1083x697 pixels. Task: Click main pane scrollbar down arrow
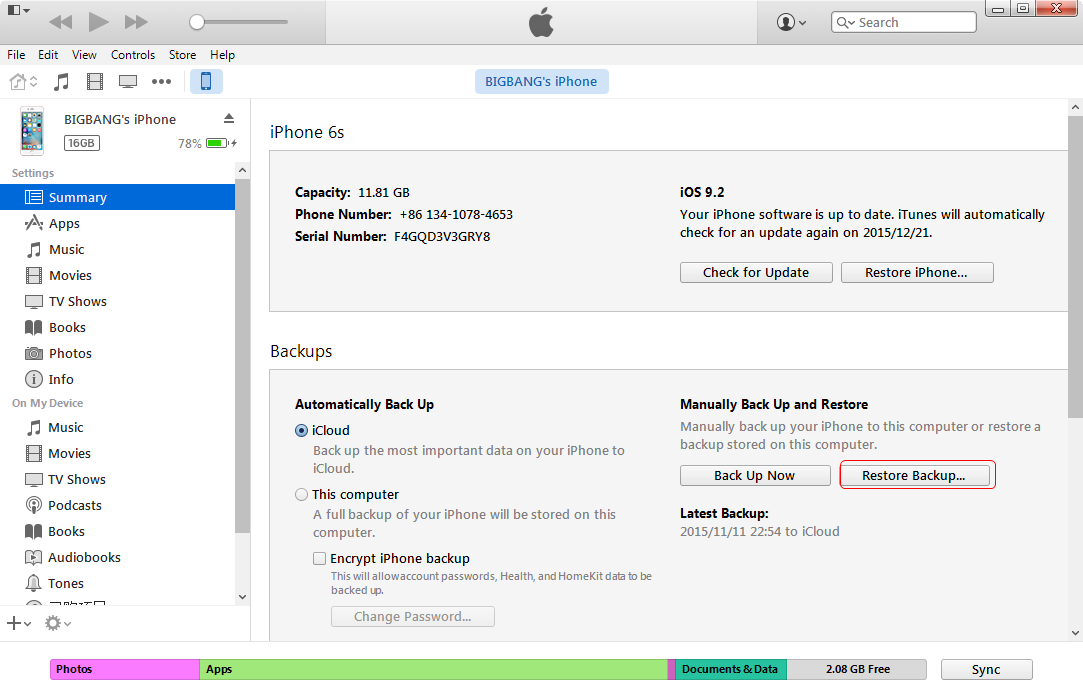[x=1075, y=633]
